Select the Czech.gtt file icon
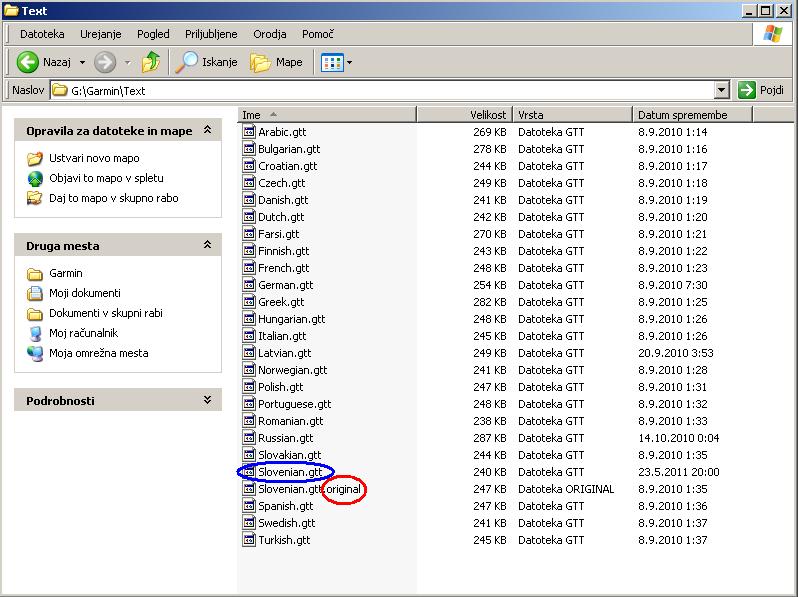Viewport: 798px width, 597px height. point(249,183)
